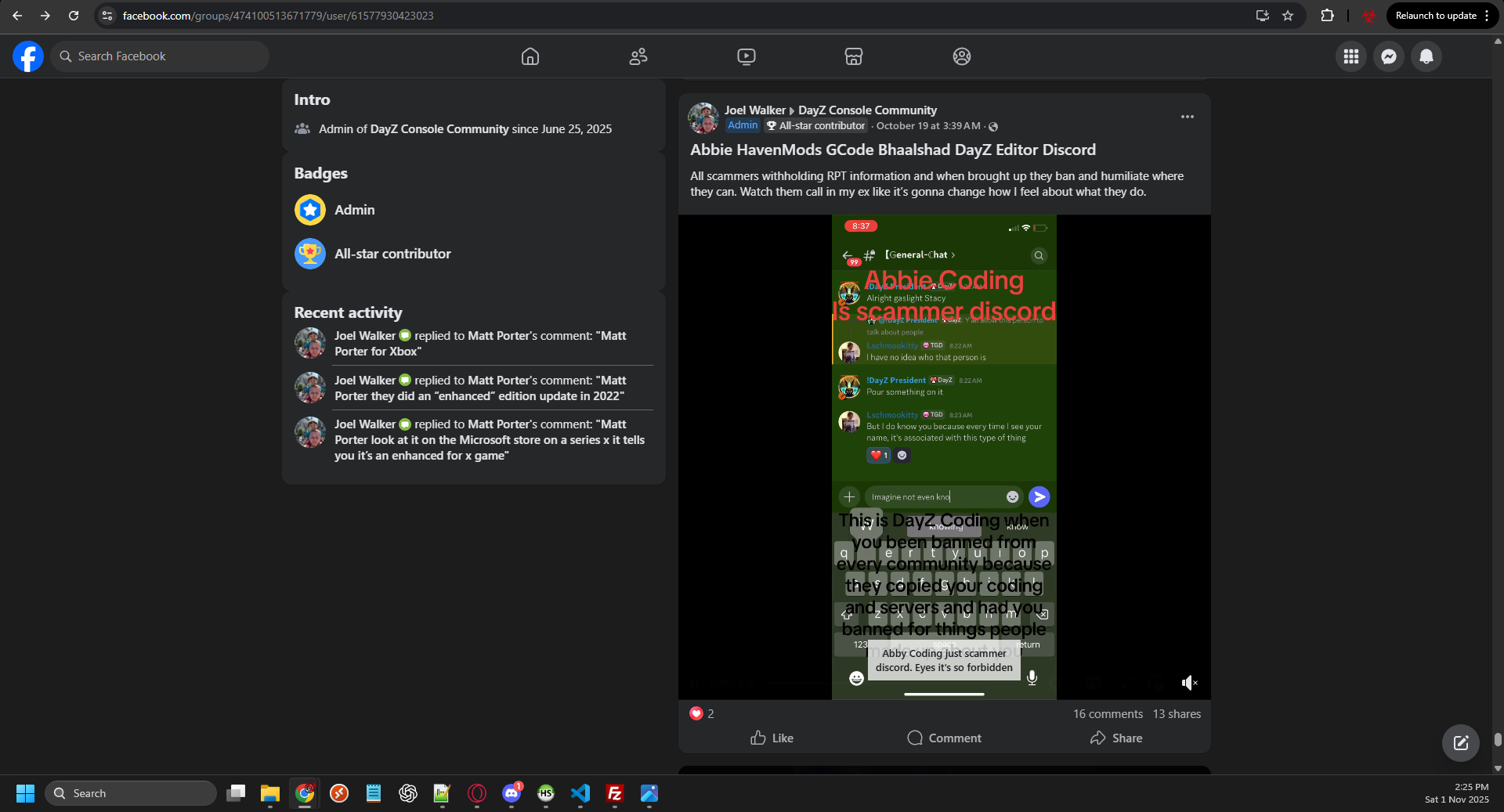The image size is (1504, 812).
Task: Click the Admin tag under the post author
Action: pyautogui.click(x=743, y=125)
